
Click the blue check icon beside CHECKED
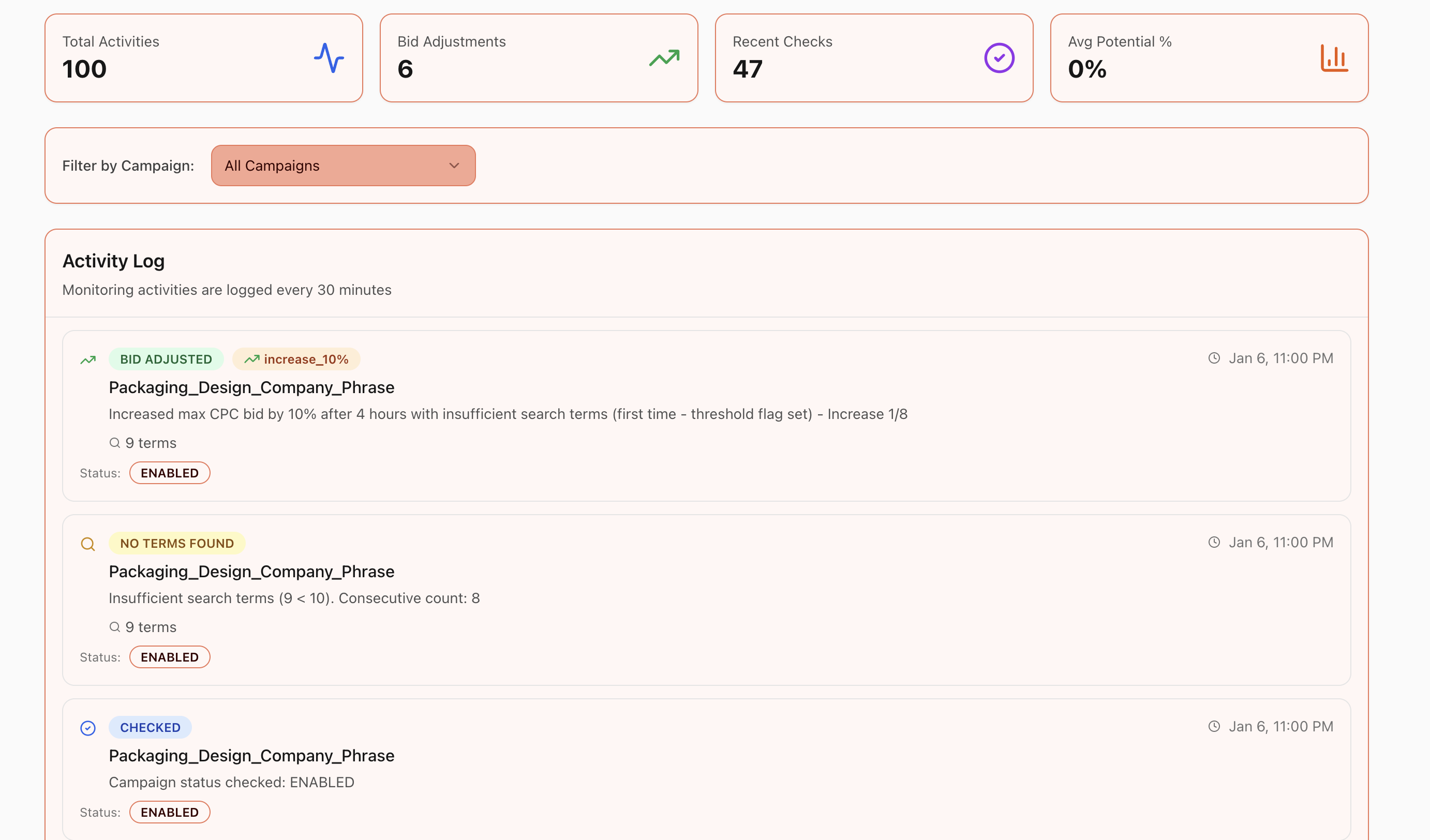(88, 728)
